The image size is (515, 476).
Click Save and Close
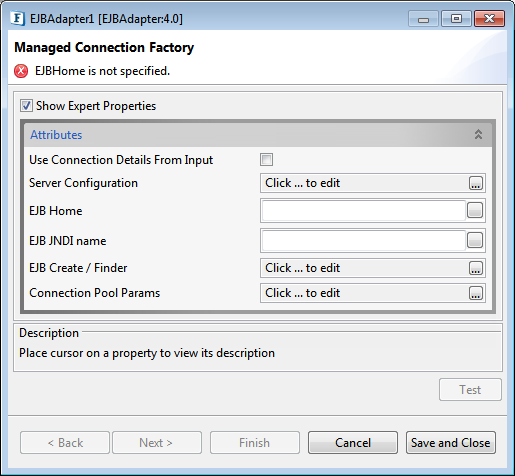(451, 443)
